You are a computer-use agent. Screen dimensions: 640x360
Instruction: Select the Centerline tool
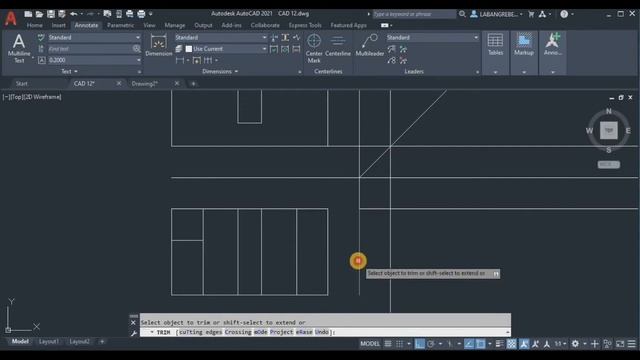(338, 45)
